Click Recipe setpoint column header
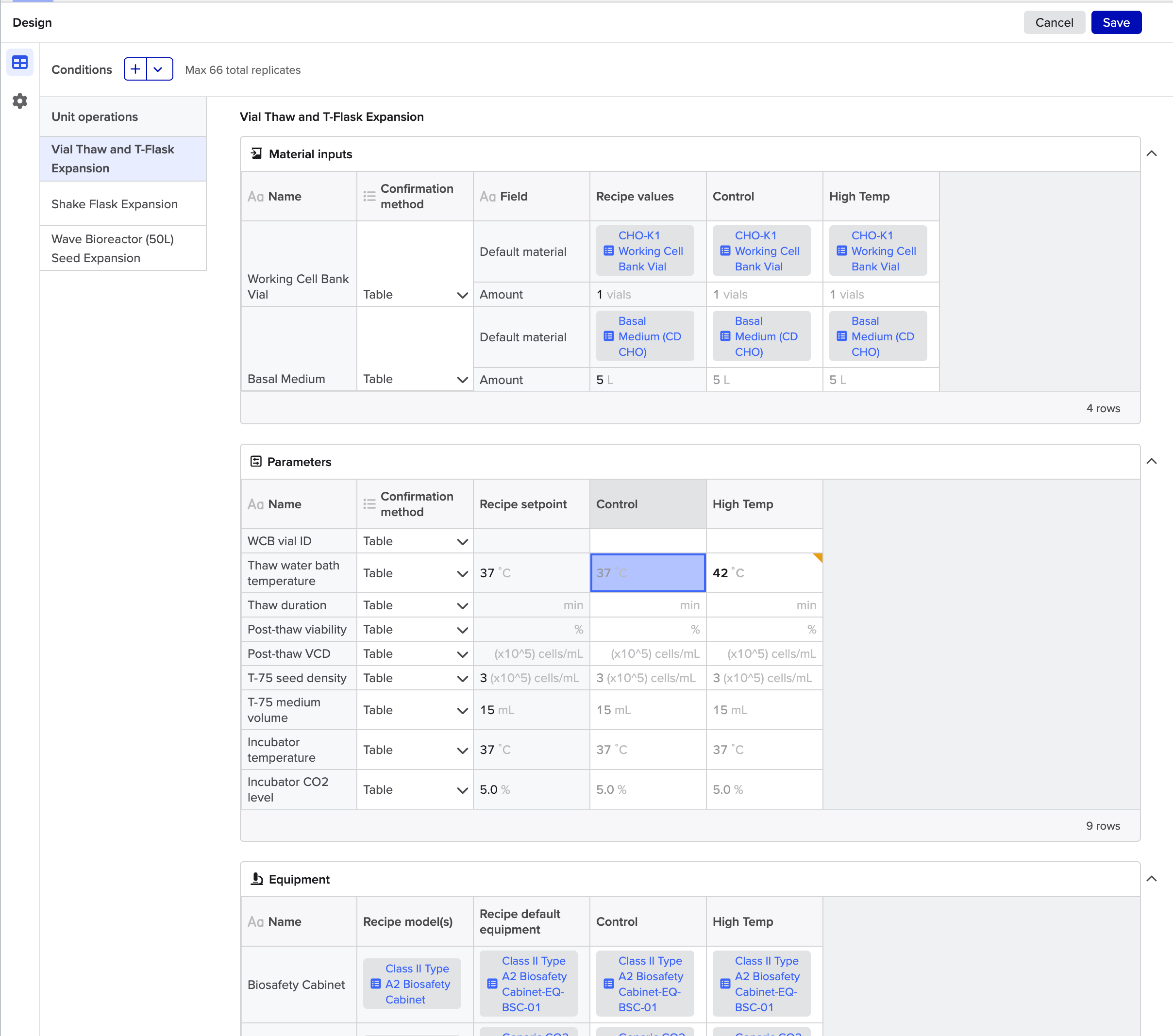The width and height of the screenshot is (1173, 1036). pos(531,504)
